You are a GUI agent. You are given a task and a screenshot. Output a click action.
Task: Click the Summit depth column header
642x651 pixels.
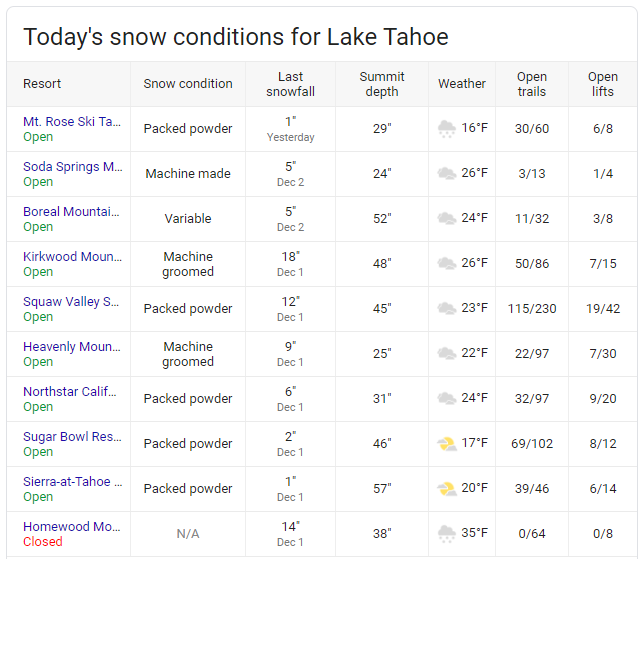coord(382,84)
